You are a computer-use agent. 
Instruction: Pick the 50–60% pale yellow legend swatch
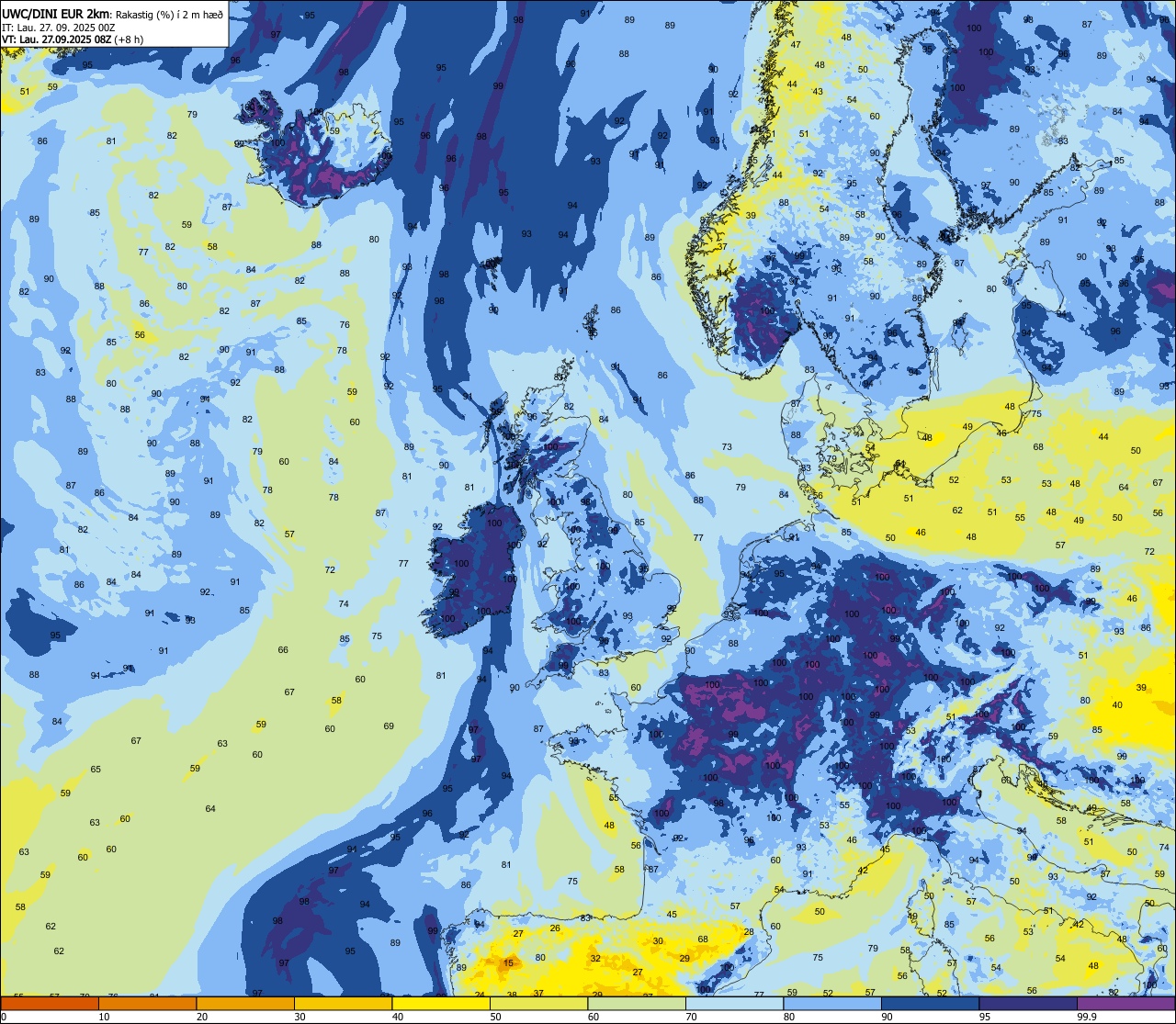coord(538,1003)
